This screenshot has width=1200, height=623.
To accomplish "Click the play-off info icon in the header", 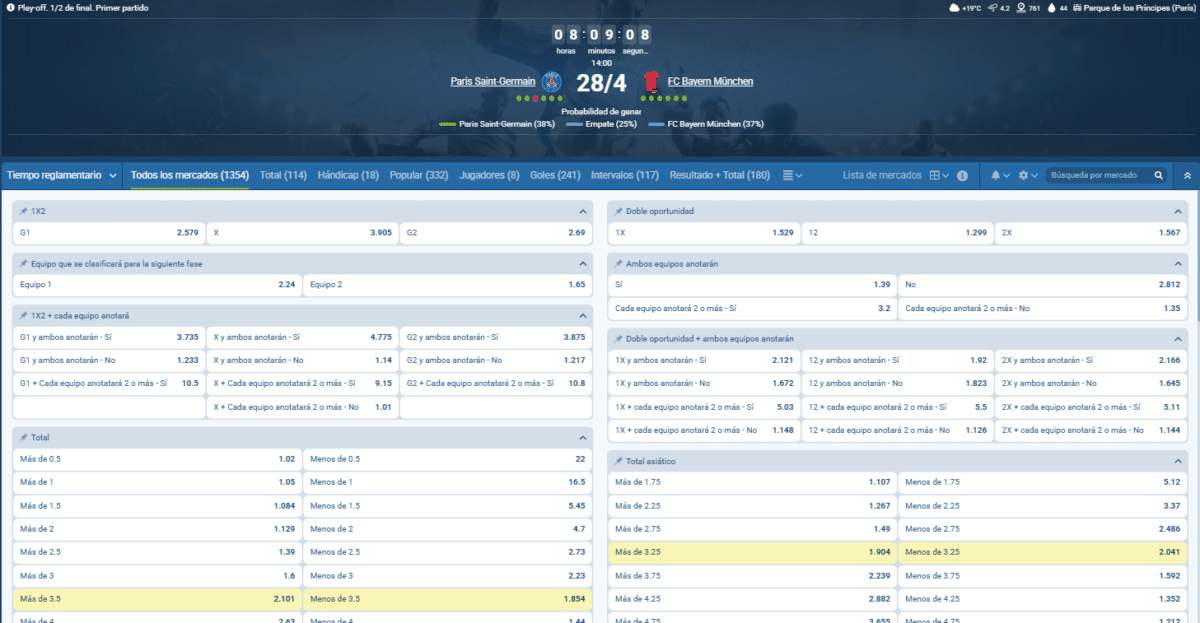I will coord(10,7).
